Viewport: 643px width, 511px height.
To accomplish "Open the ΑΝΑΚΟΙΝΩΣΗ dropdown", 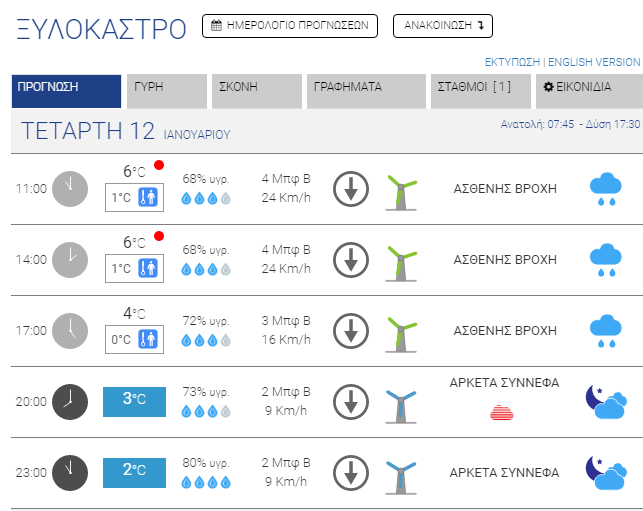I will coord(442,27).
